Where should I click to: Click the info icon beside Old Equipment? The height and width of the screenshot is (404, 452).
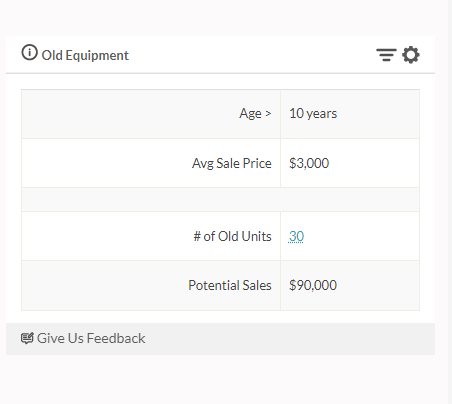(29, 53)
